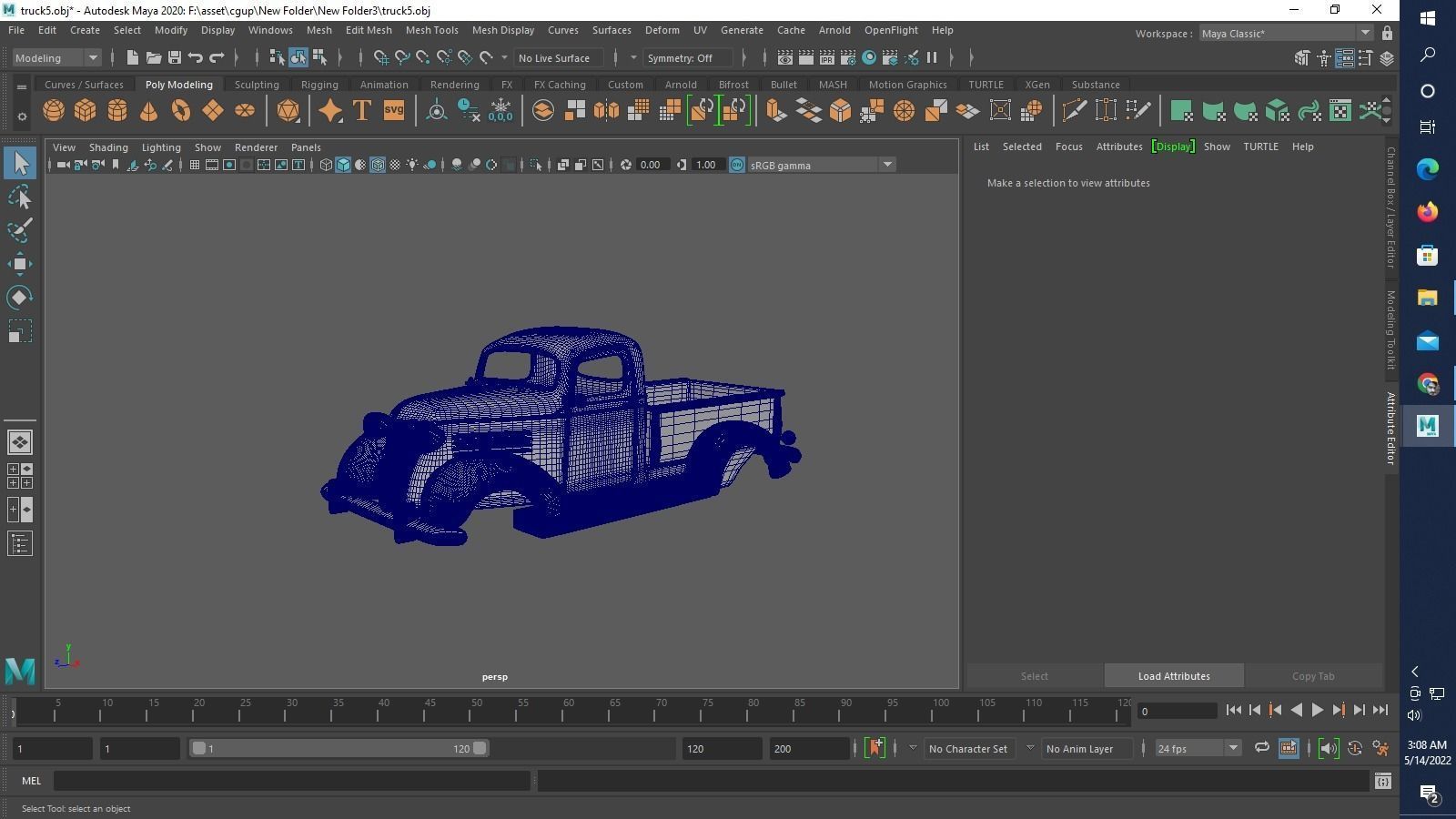Click the SVG import shelf icon

pyautogui.click(x=393, y=111)
